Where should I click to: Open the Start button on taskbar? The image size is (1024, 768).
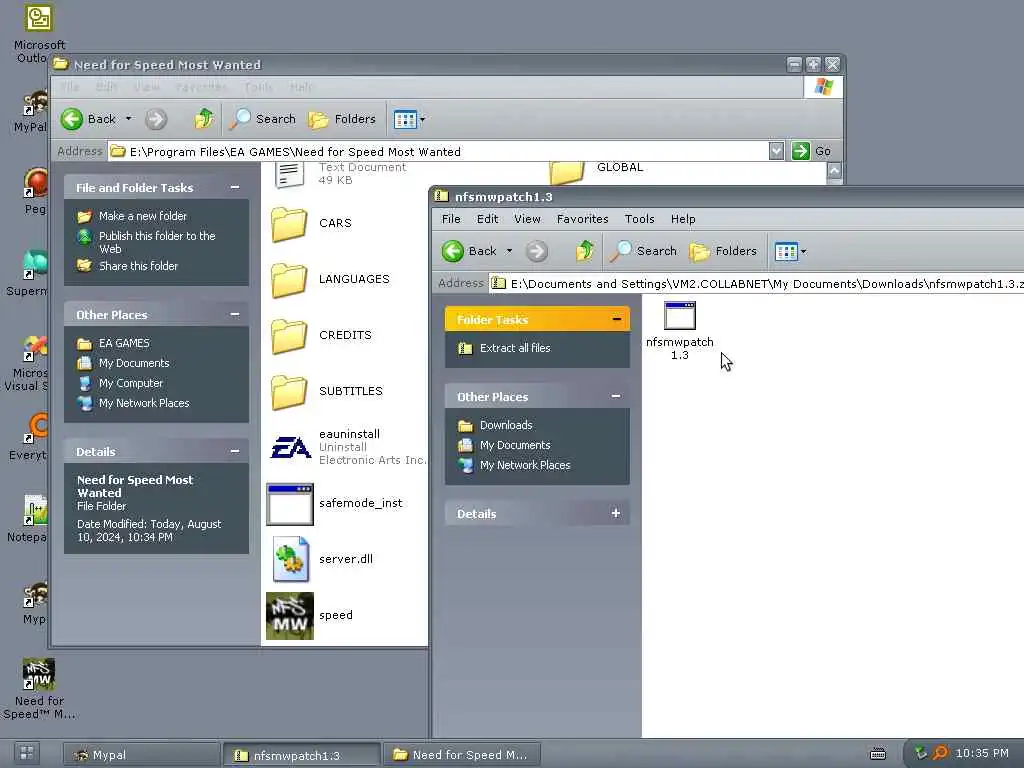(27, 753)
